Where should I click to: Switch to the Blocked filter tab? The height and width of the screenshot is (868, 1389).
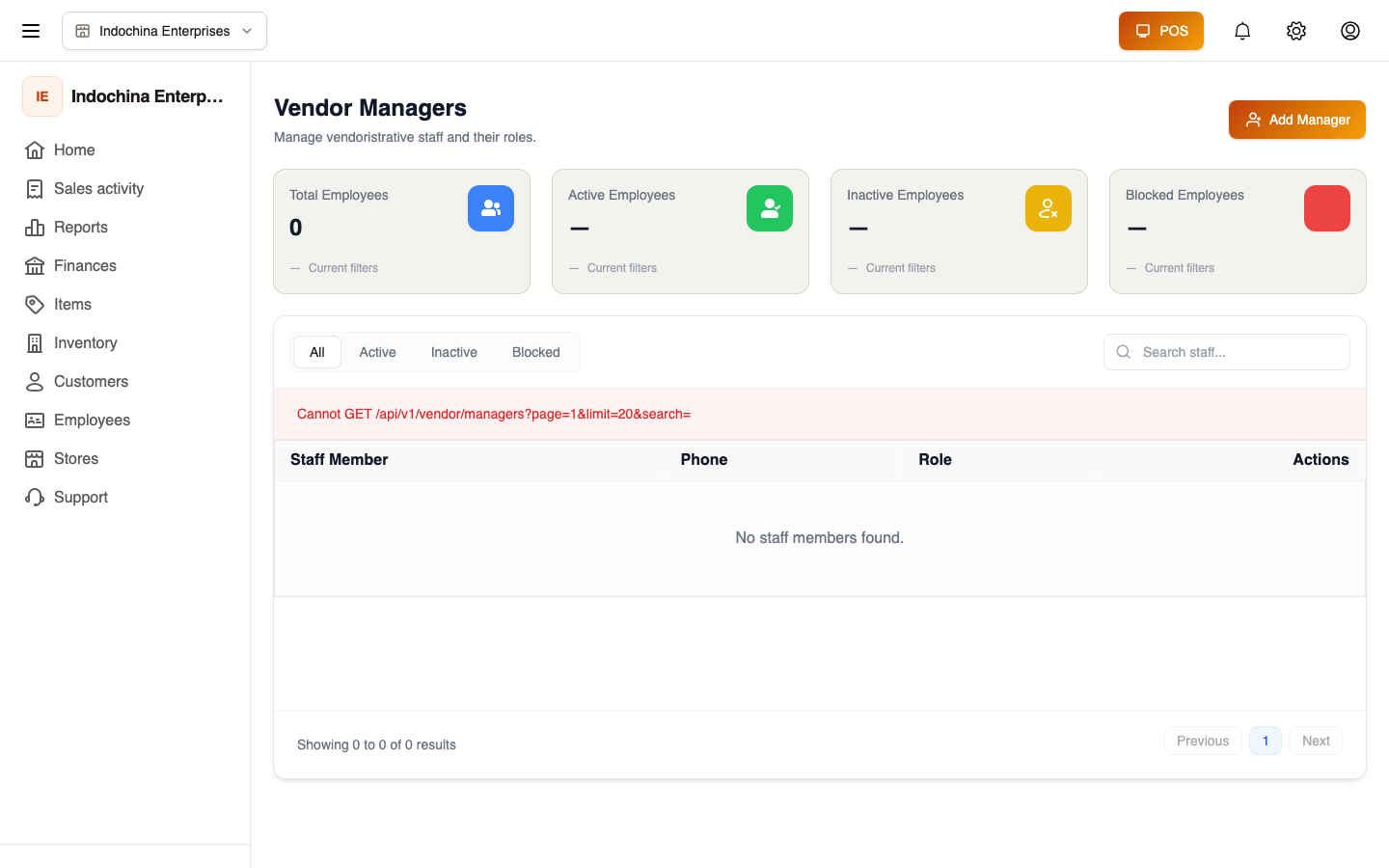tap(536, 352)
